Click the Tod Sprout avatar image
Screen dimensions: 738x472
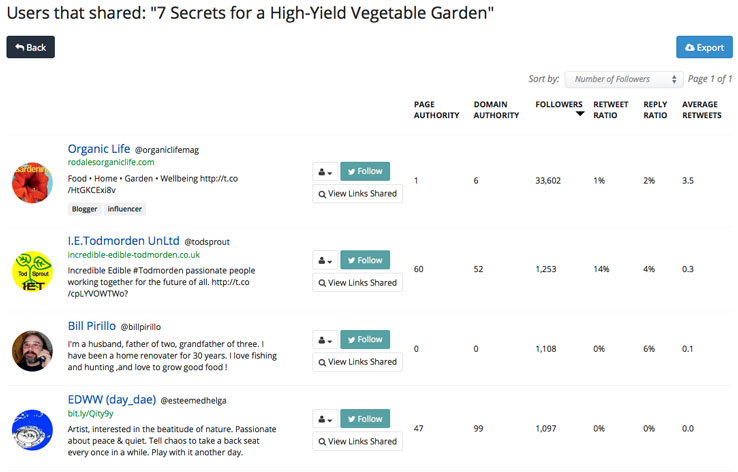[32, 271]
